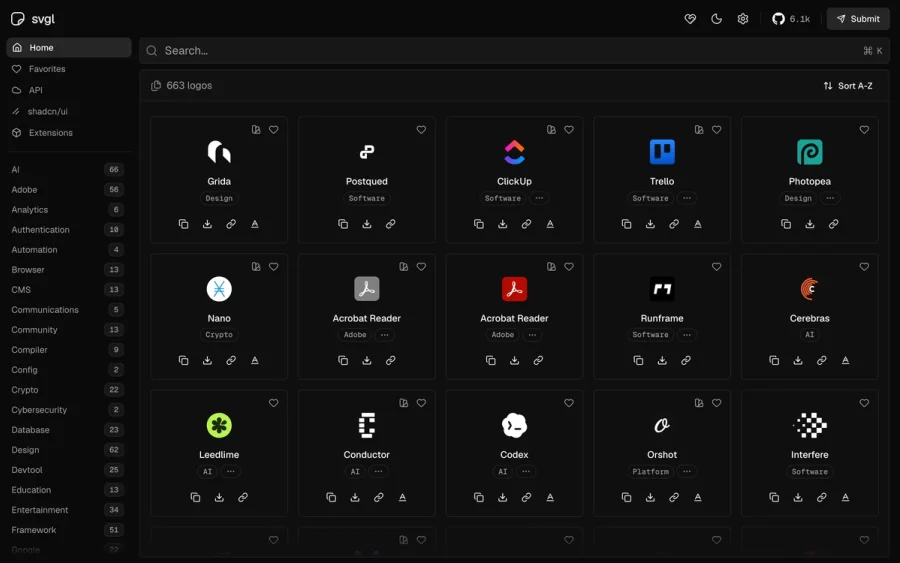Screen dimensions: 900x563
Task: Click the Trello logo thumbnail
Action: (662, 152)
